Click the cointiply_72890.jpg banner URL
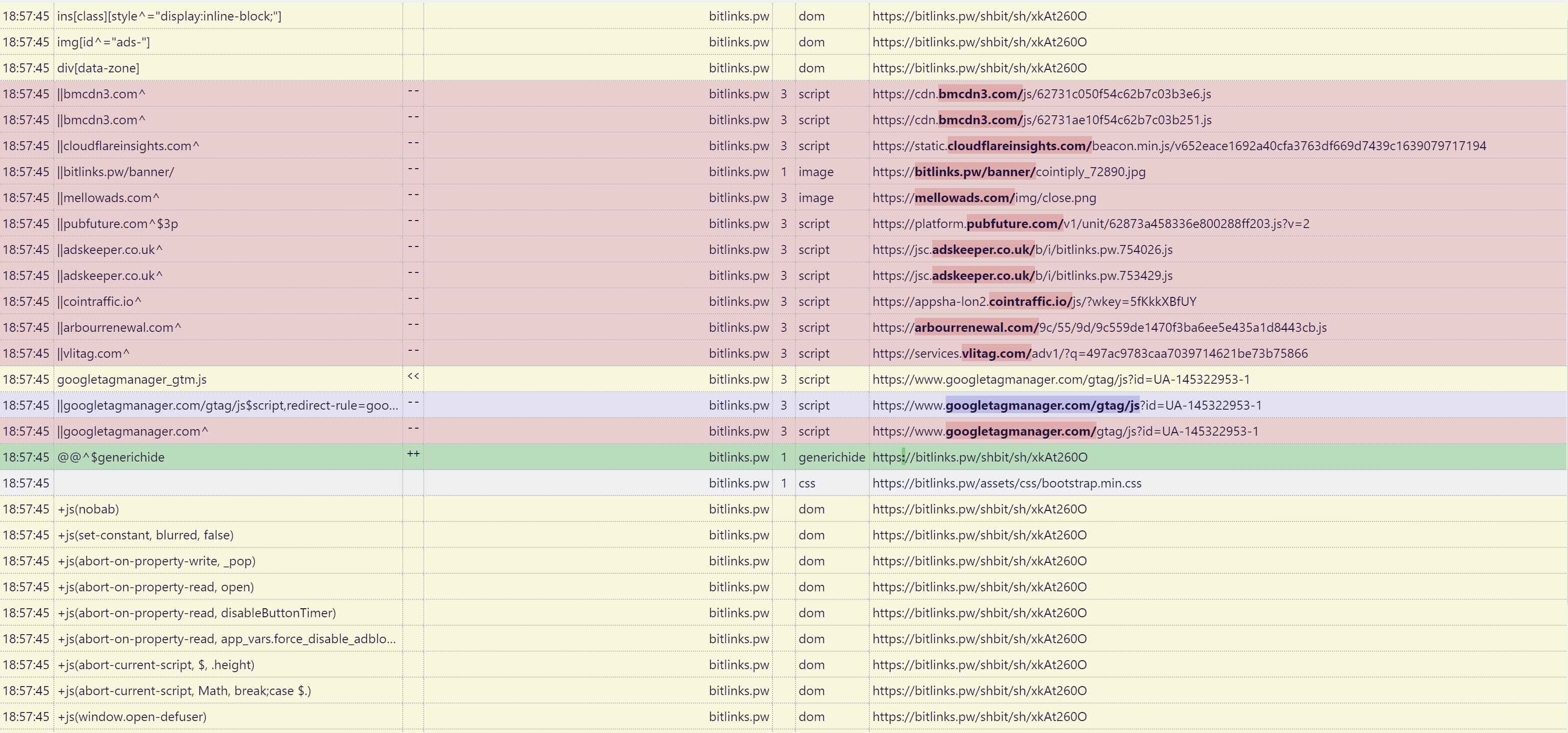 click(x=1009, y=172)
